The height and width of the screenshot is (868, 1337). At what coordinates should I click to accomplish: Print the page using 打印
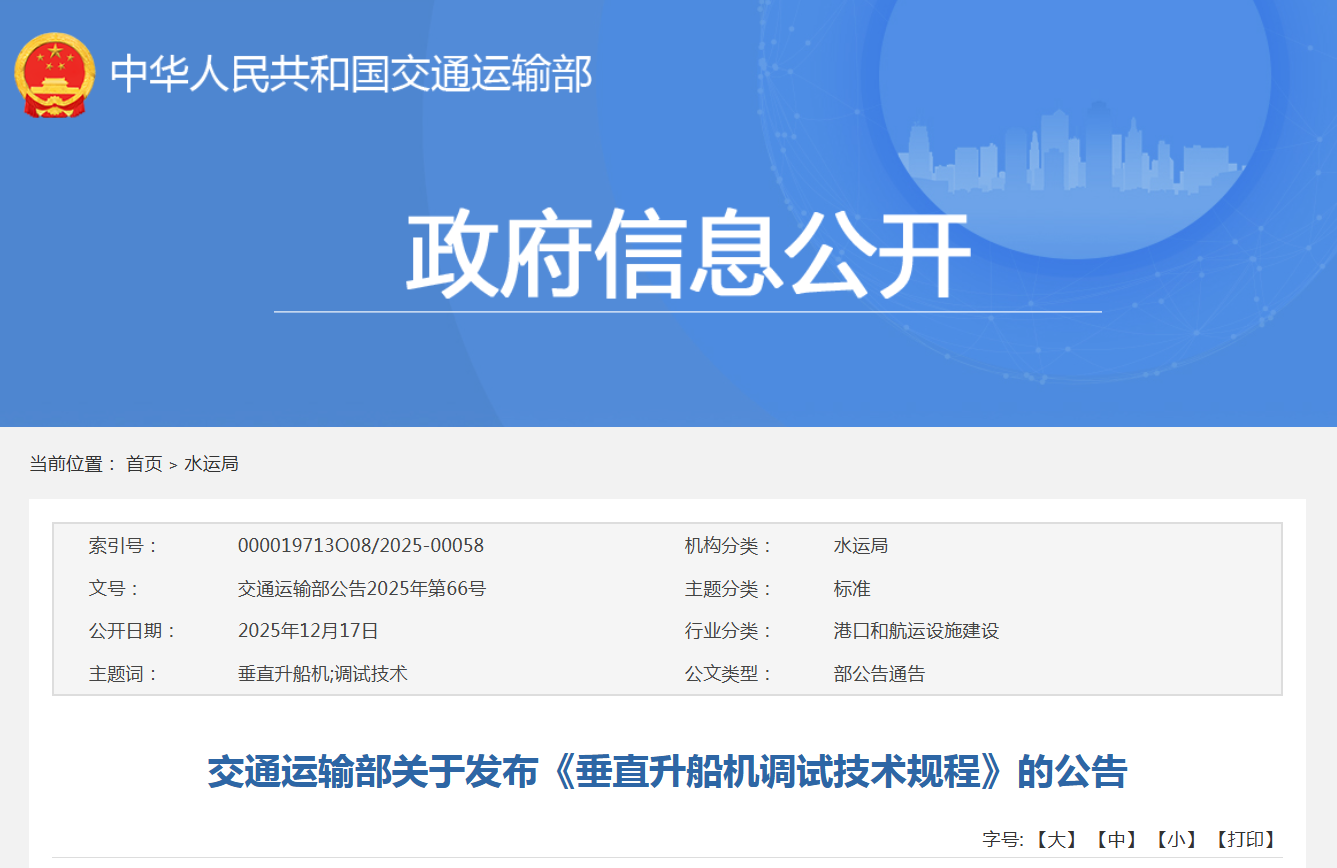pos(1245,840)
